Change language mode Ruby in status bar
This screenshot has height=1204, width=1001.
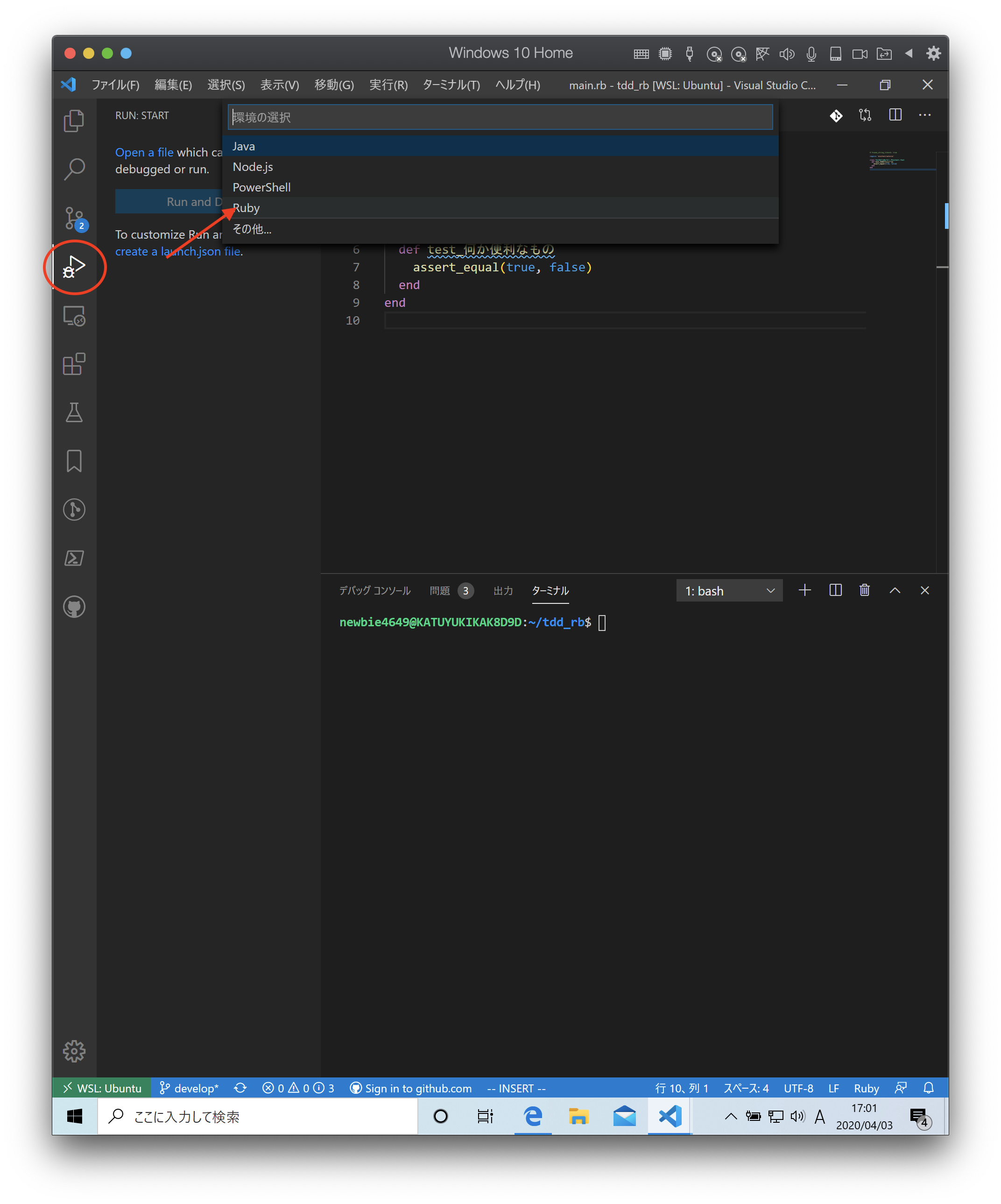(x=866, y=1088)
